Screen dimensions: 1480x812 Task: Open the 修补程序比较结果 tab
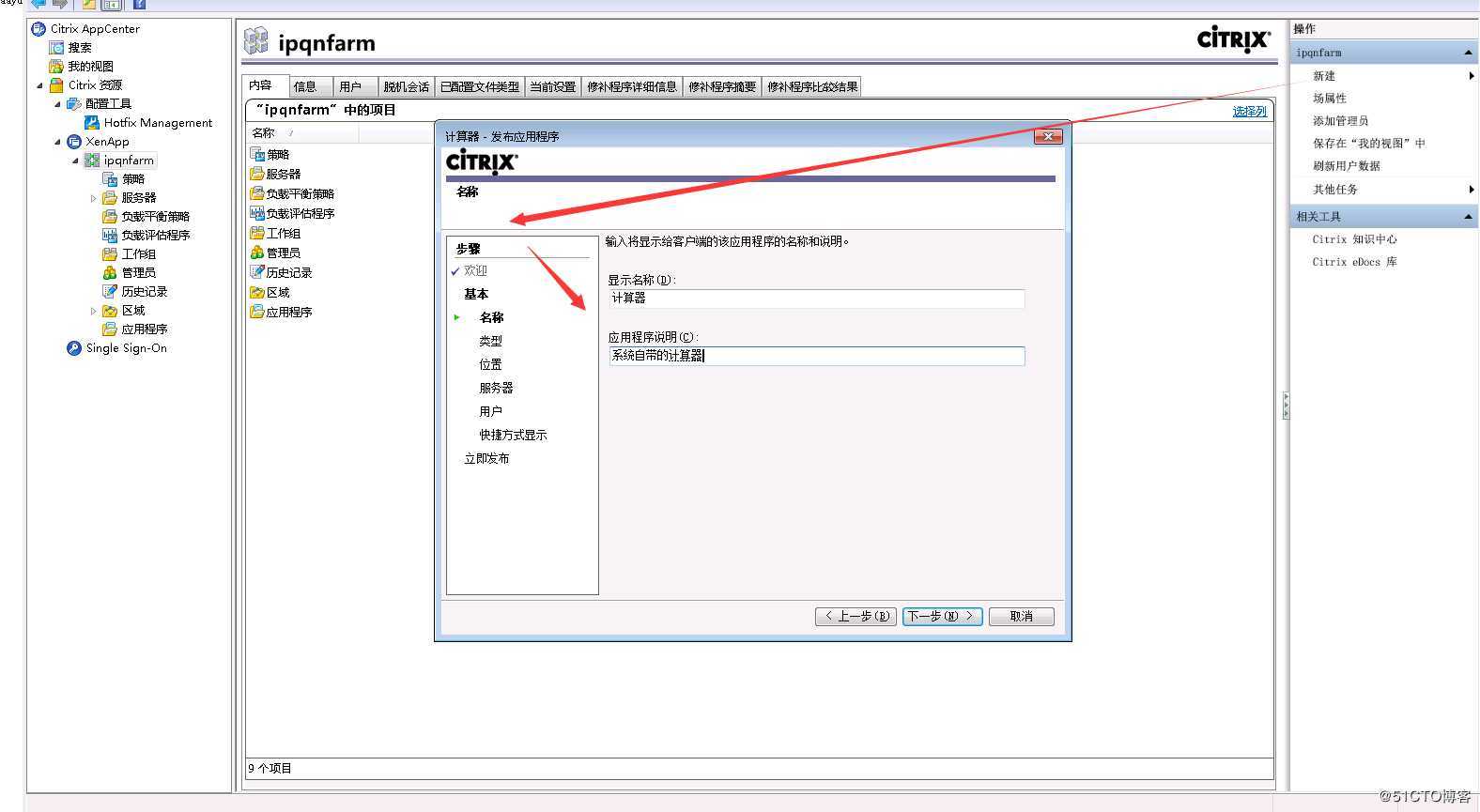(x=811, y=86)
